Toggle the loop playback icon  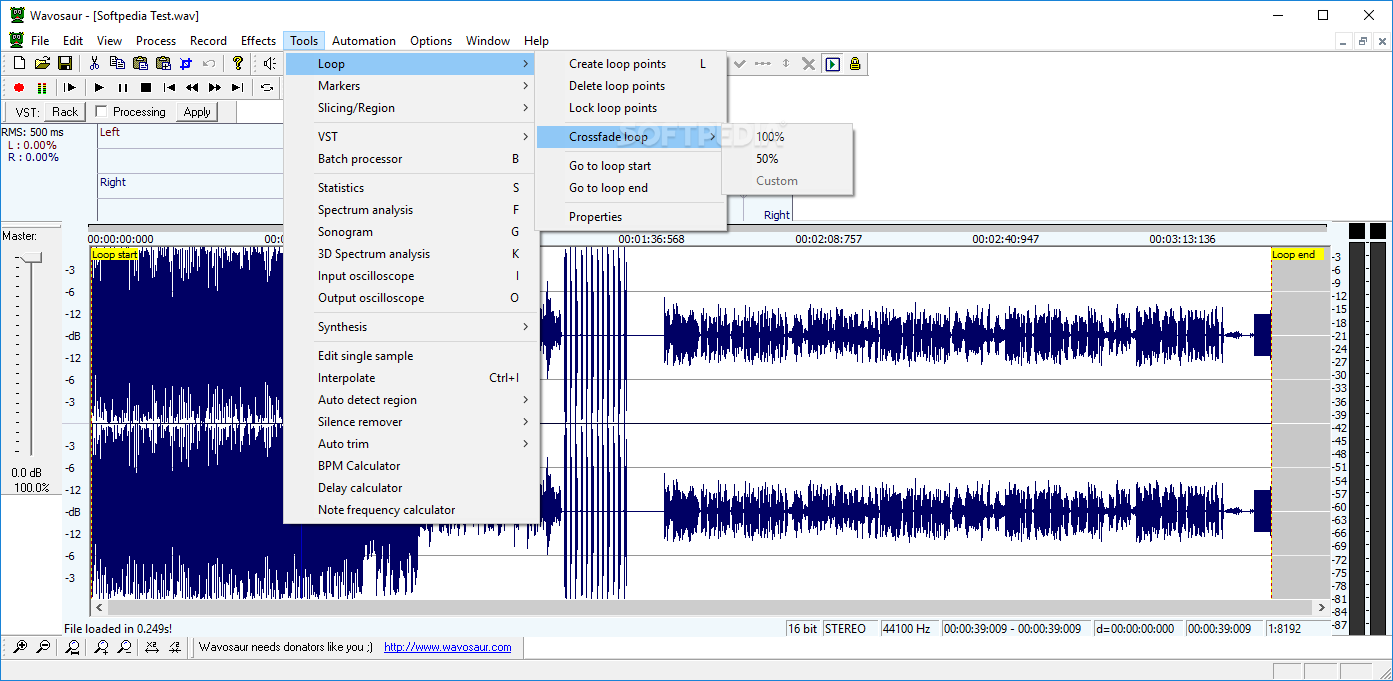pyautogui.click(x=267, y=87)
